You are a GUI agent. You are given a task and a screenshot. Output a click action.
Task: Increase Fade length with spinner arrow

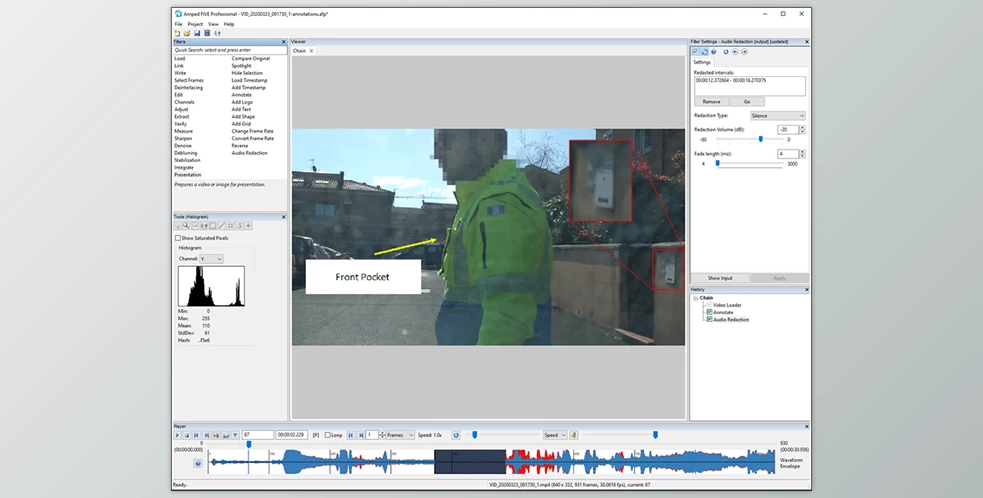pos(802,152)
